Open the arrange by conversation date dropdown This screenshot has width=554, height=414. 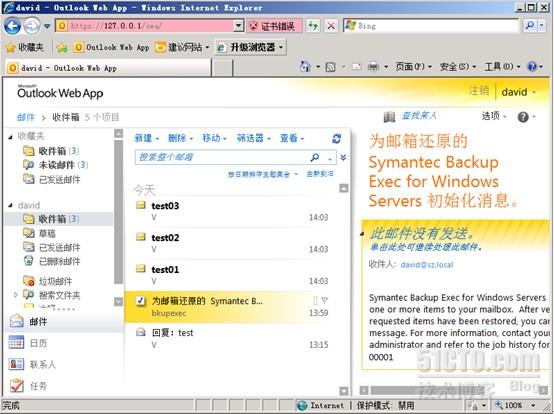tap(263, 174)
